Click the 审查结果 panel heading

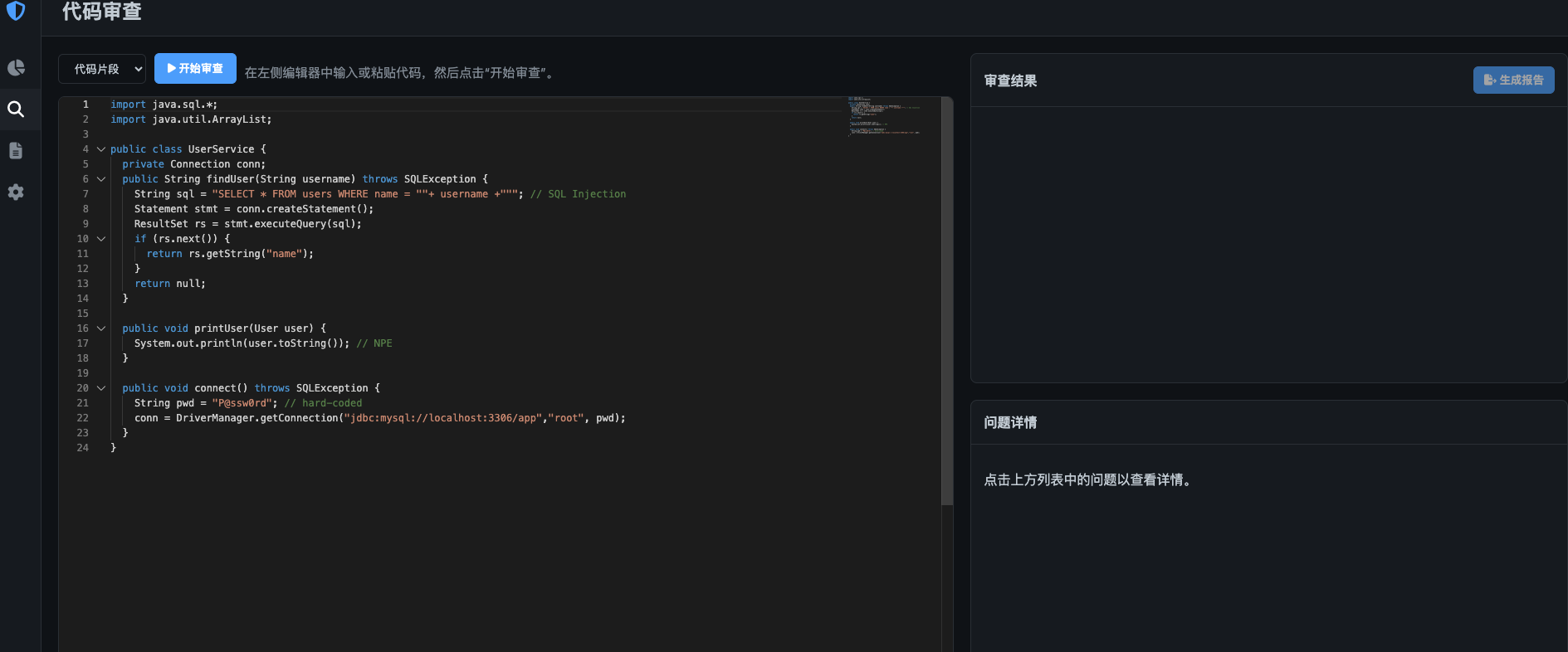[1010, 80]
